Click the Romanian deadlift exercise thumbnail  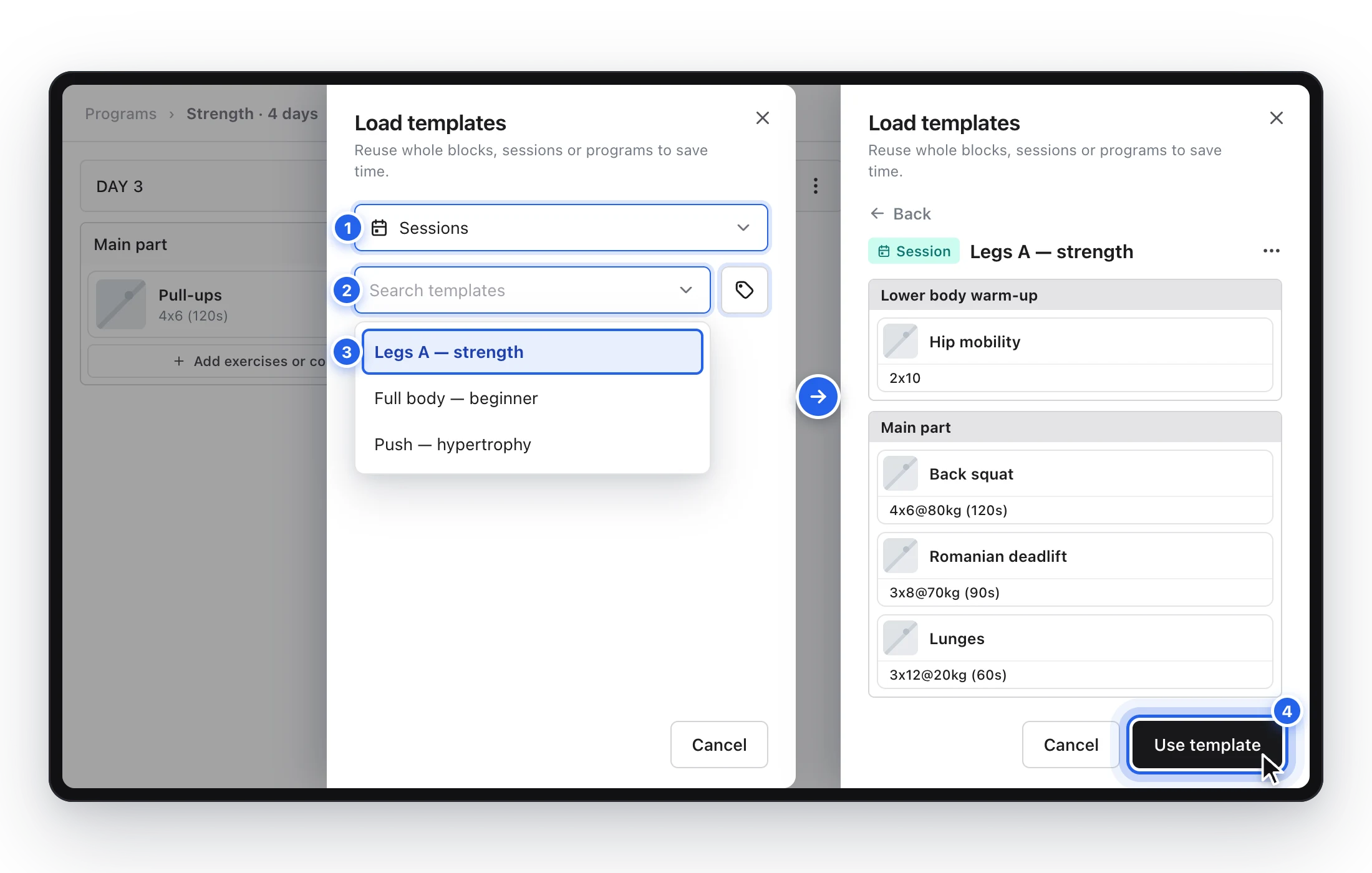coord(900,556)
